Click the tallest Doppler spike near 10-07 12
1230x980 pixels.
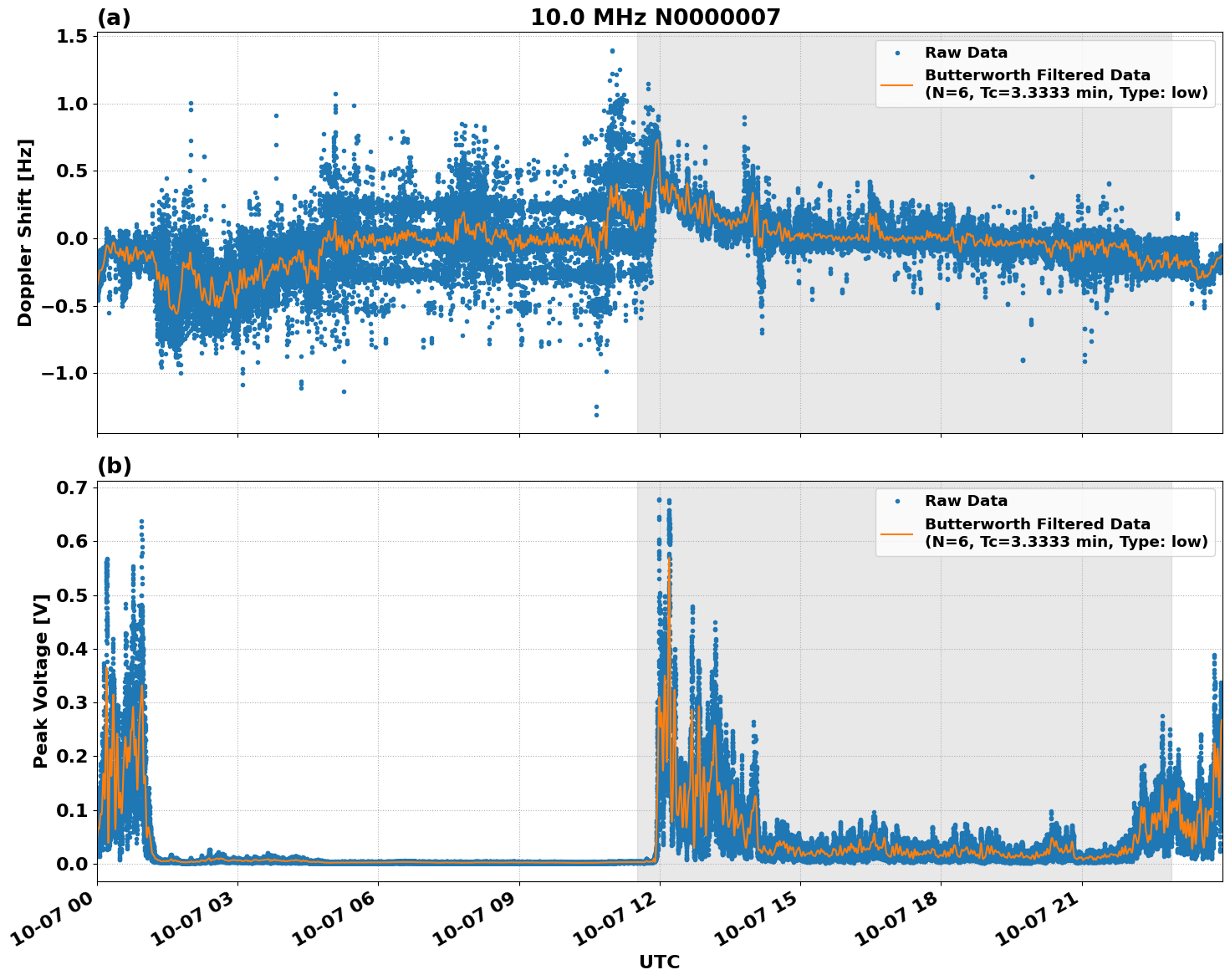pyautogui.click(x=610, y=50)
